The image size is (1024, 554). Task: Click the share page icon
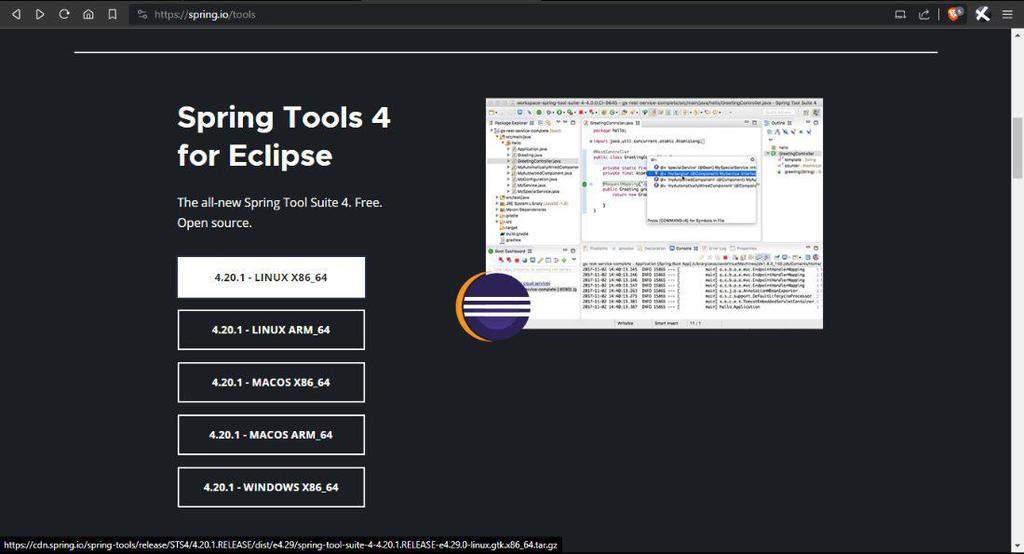click(x=924, y=14)
